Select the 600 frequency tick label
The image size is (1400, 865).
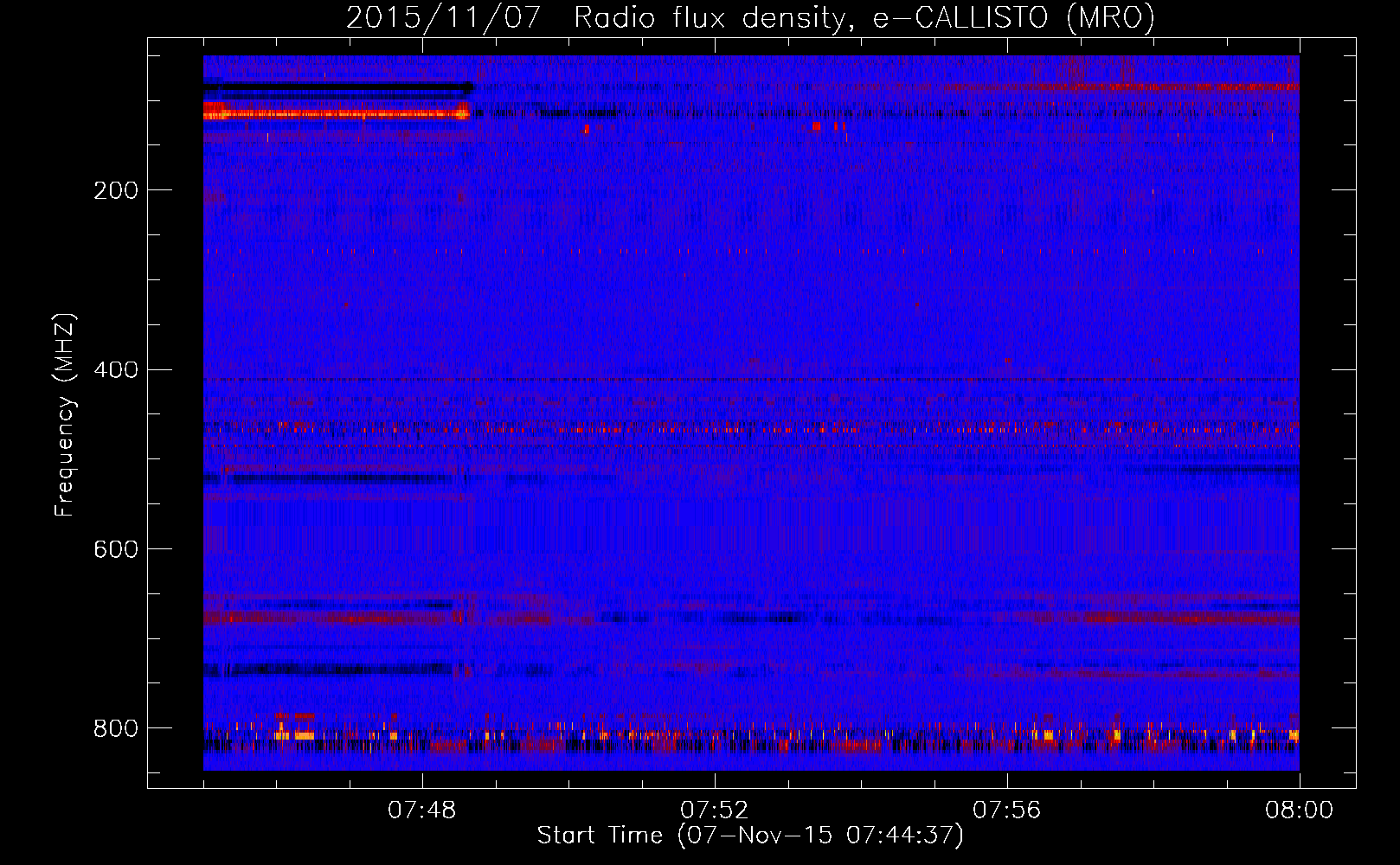[116, 549]
